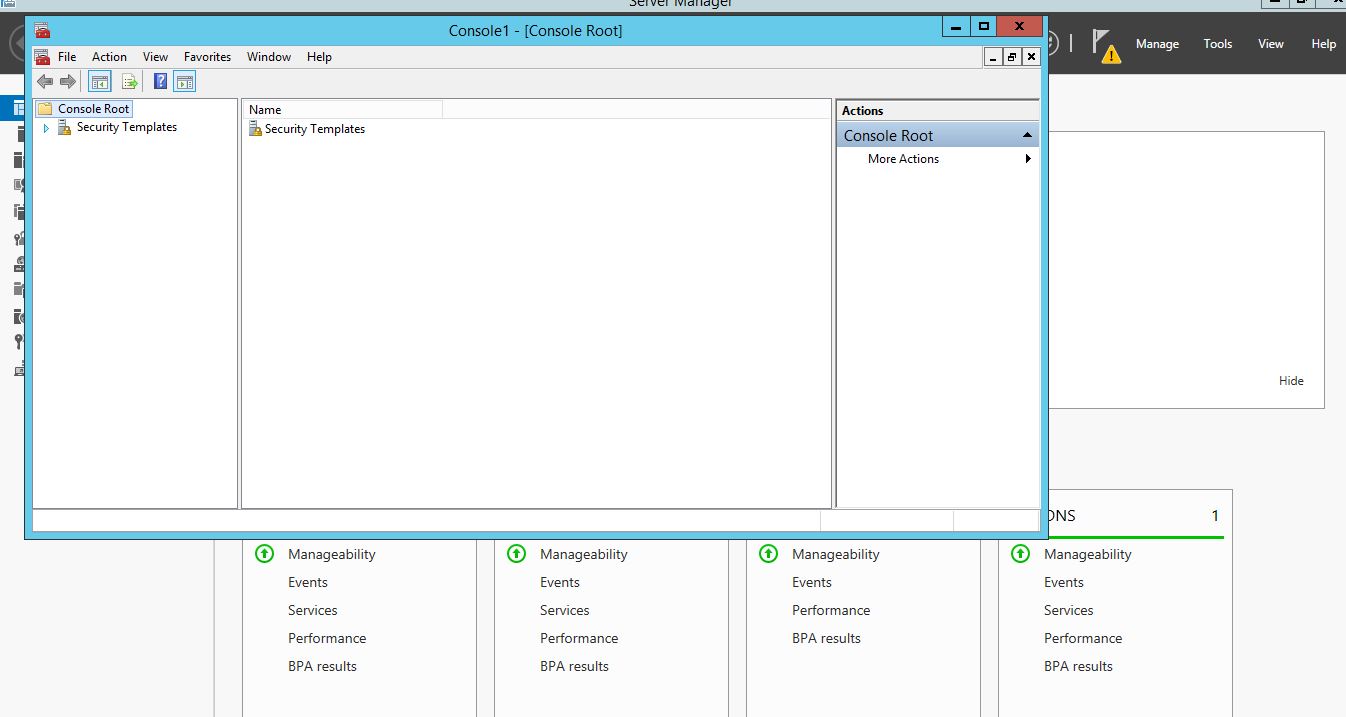This screenshot has width=1346, height=717.
Task: Click Manageability in tile lacking Services row
Action: [x=835, y=554]
